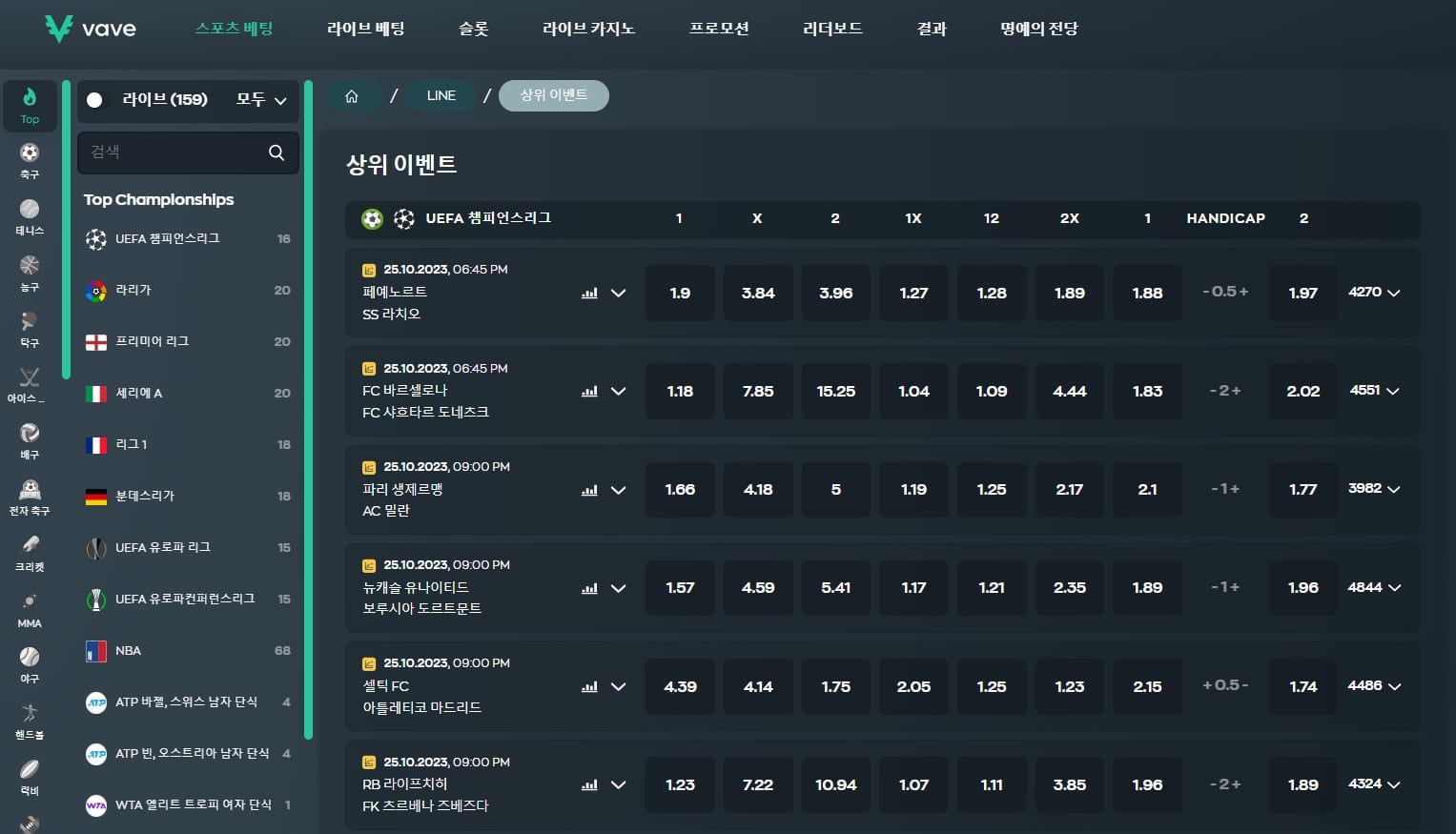This screenshot has height=834, width=1456.
Task: Select draw odds 7.85 for Barcelona match
Action: pos(758,392)
